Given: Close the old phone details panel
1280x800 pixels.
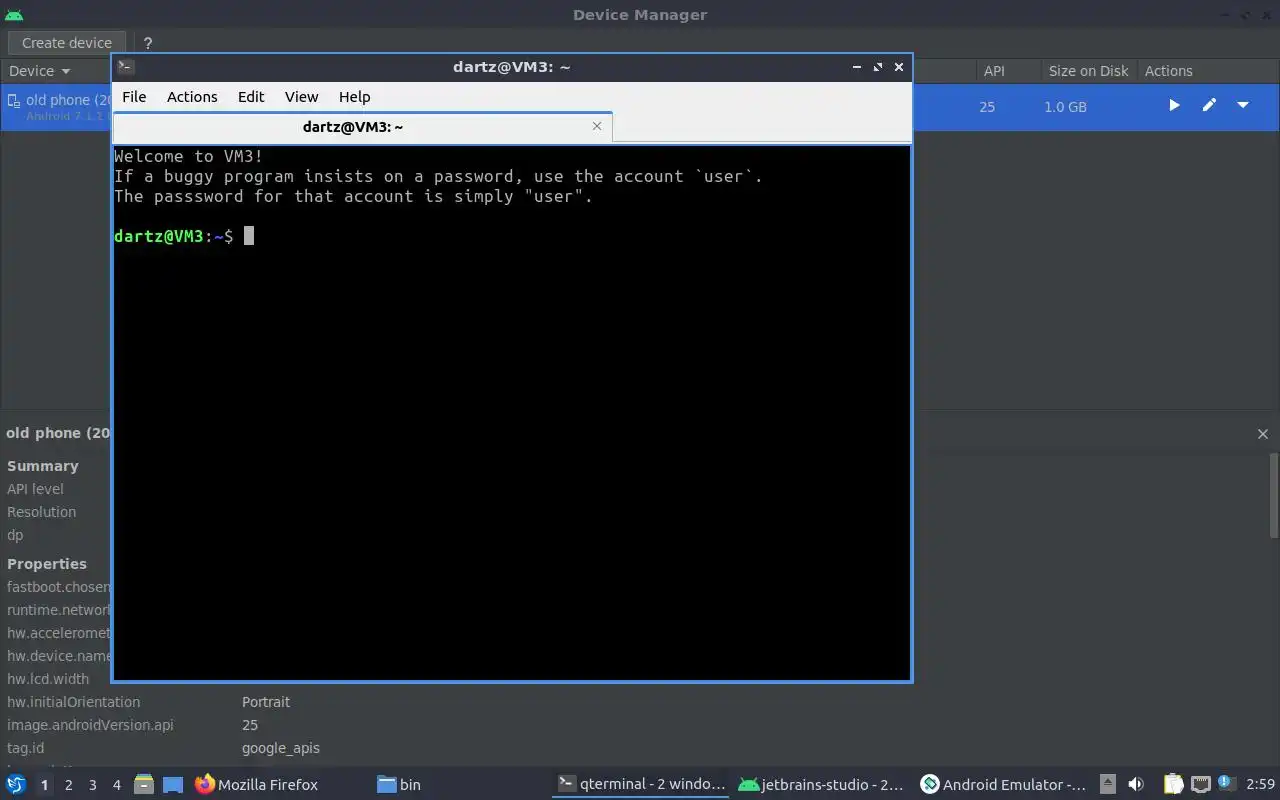Looking at the screenshot, I should point(1263,434).
